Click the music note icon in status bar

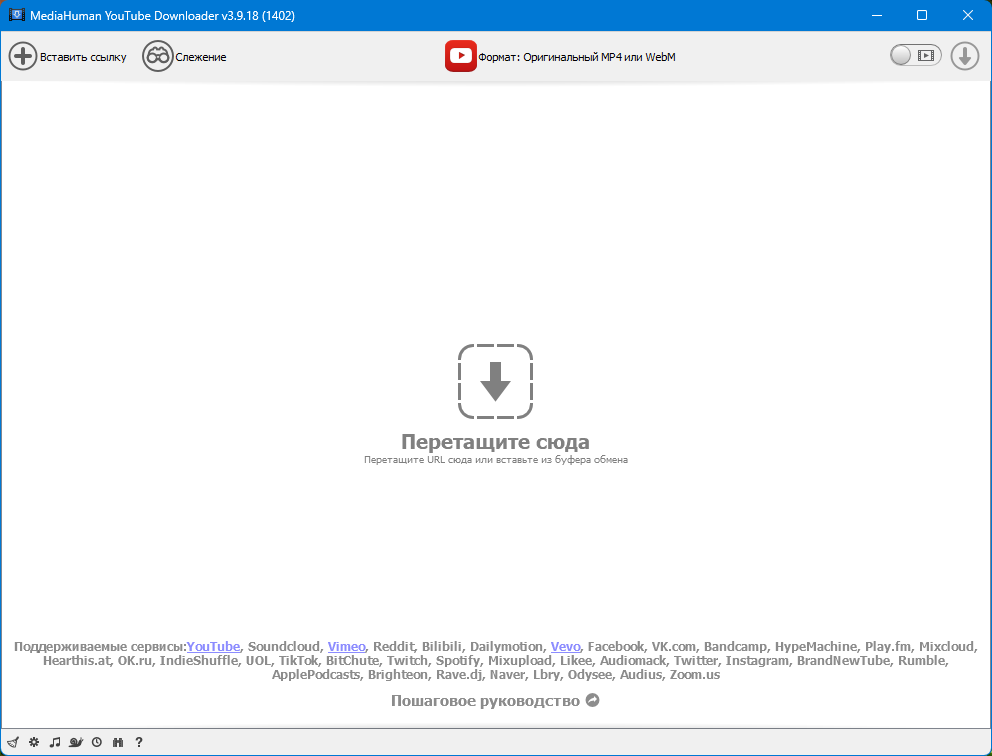[x=55, y=742]
